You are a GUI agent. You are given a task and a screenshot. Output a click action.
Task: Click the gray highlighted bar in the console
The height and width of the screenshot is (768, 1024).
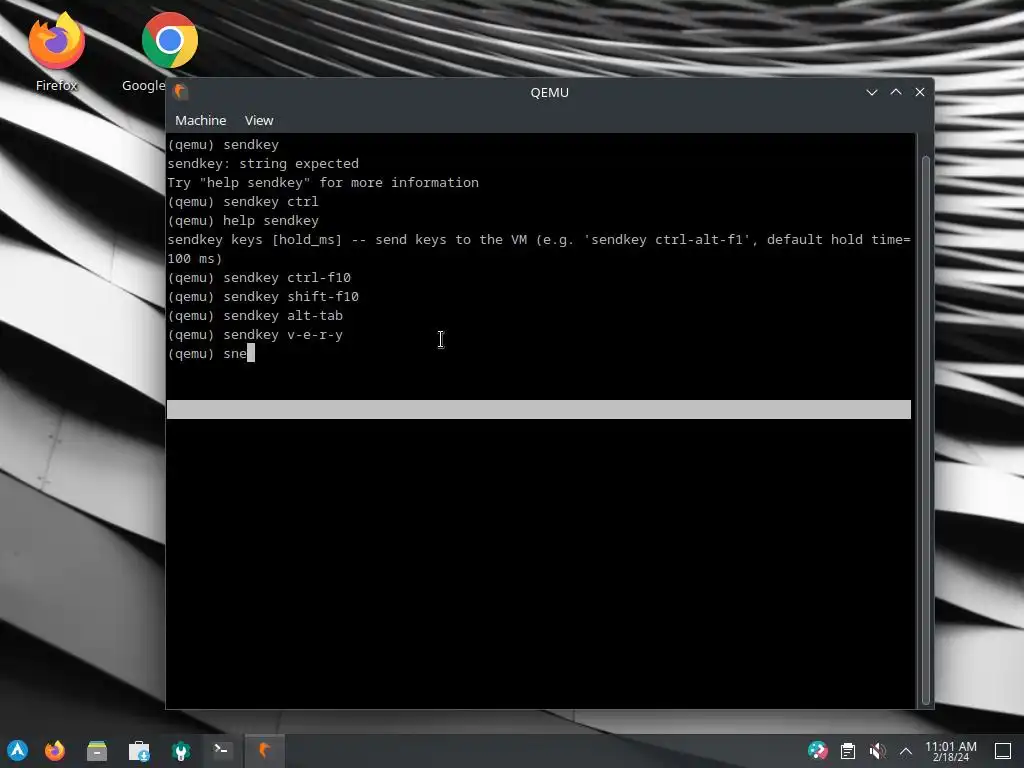pyautogui.click(x=539, y=409)
